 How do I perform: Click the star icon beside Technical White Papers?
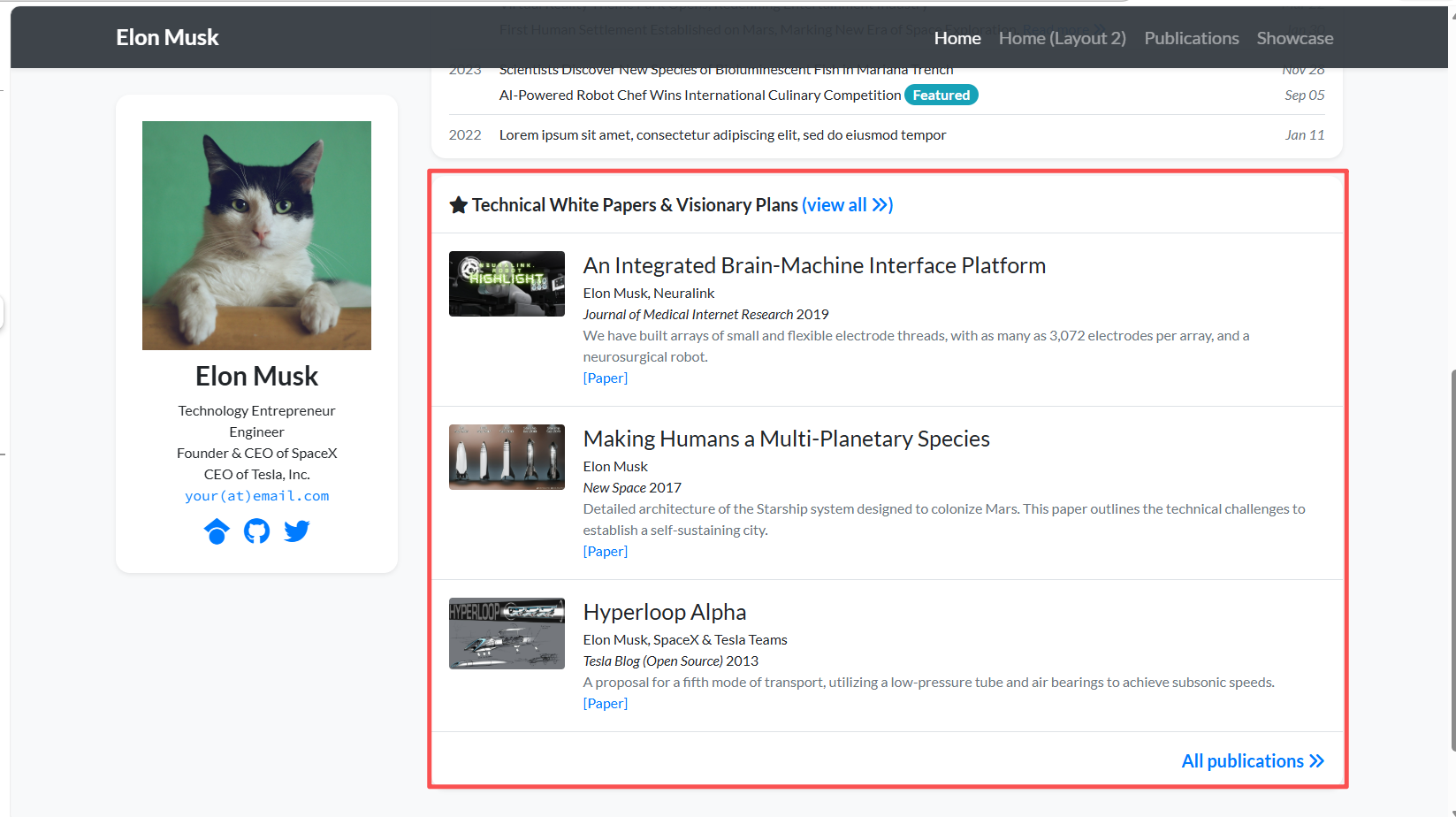tap(458, 205)
